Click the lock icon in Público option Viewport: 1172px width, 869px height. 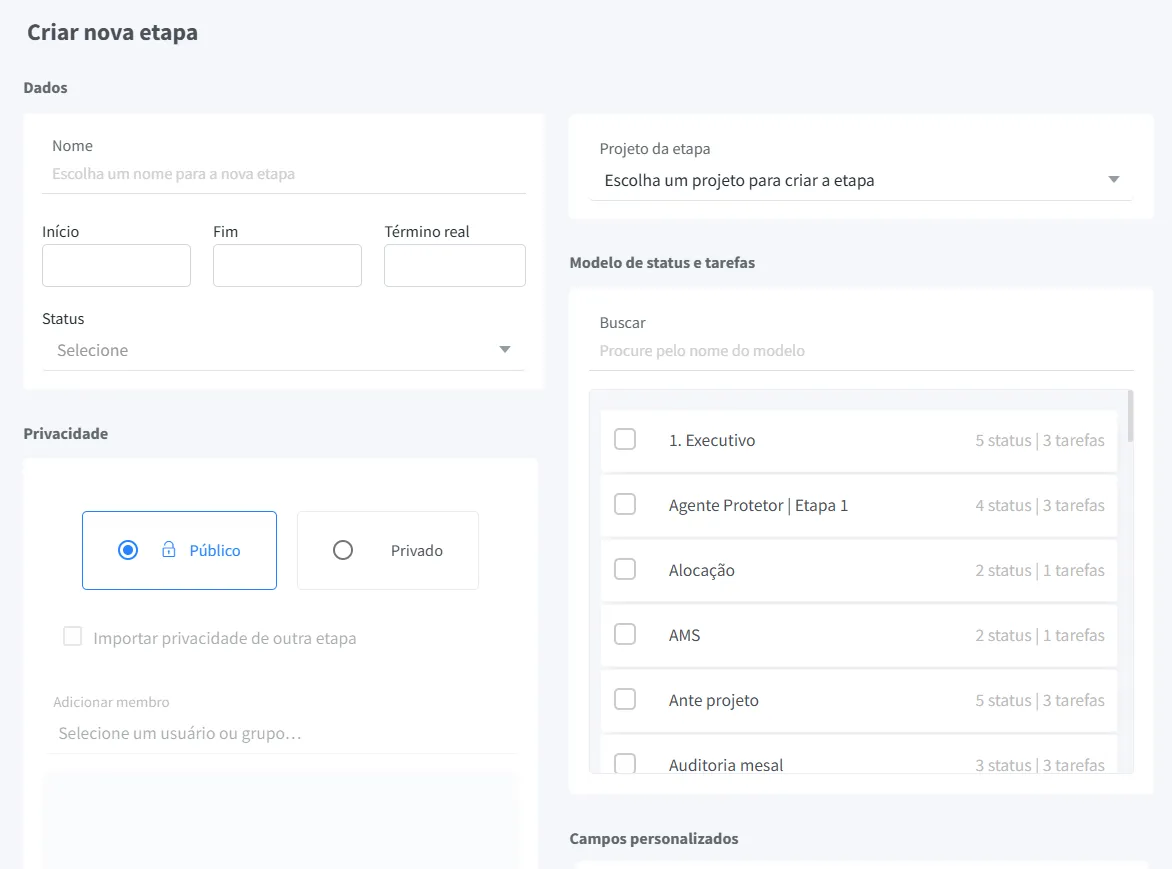169,550
